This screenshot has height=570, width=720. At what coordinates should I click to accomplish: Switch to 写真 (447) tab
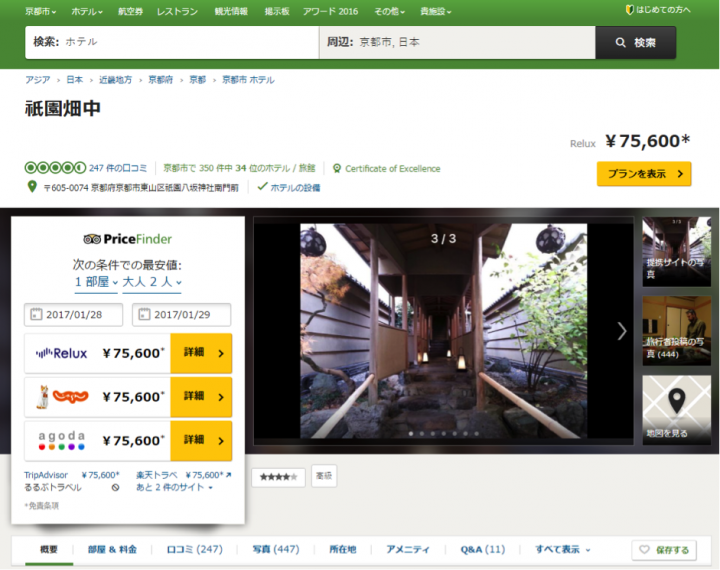[x=276, y=549]
